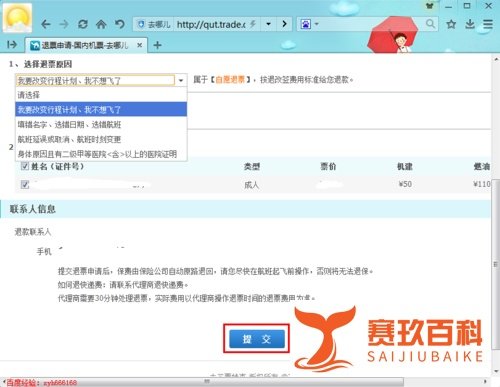This screenshot has width=500, height=387.
Task: Click the undo/restore closed page arrow icon
Action: 119,24
